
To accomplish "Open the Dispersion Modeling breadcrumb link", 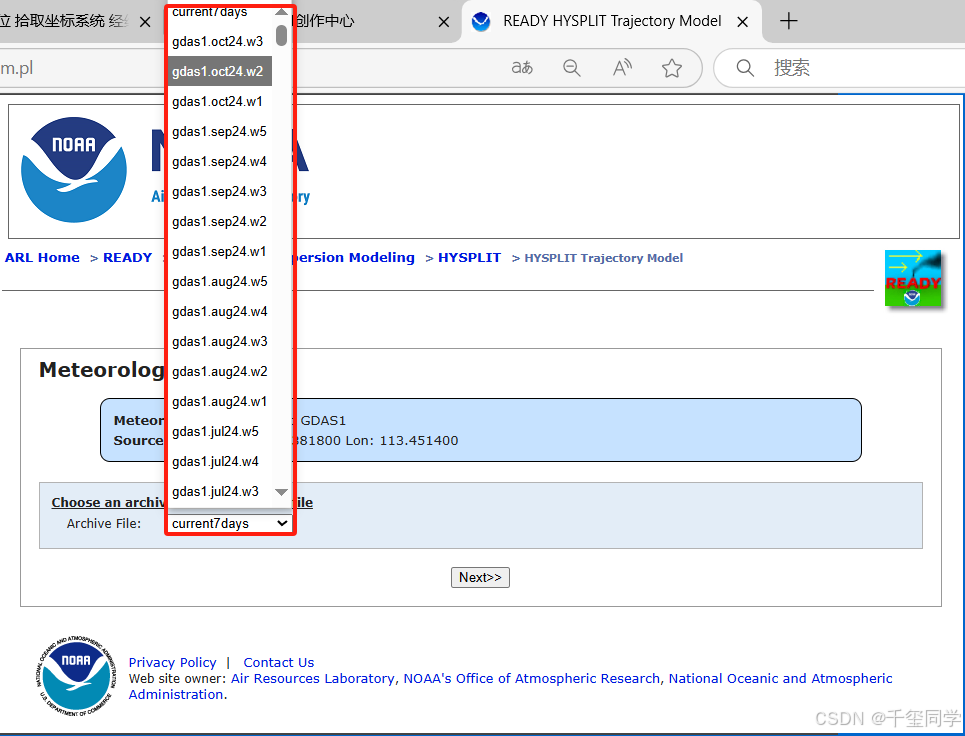I will [356, 258].
